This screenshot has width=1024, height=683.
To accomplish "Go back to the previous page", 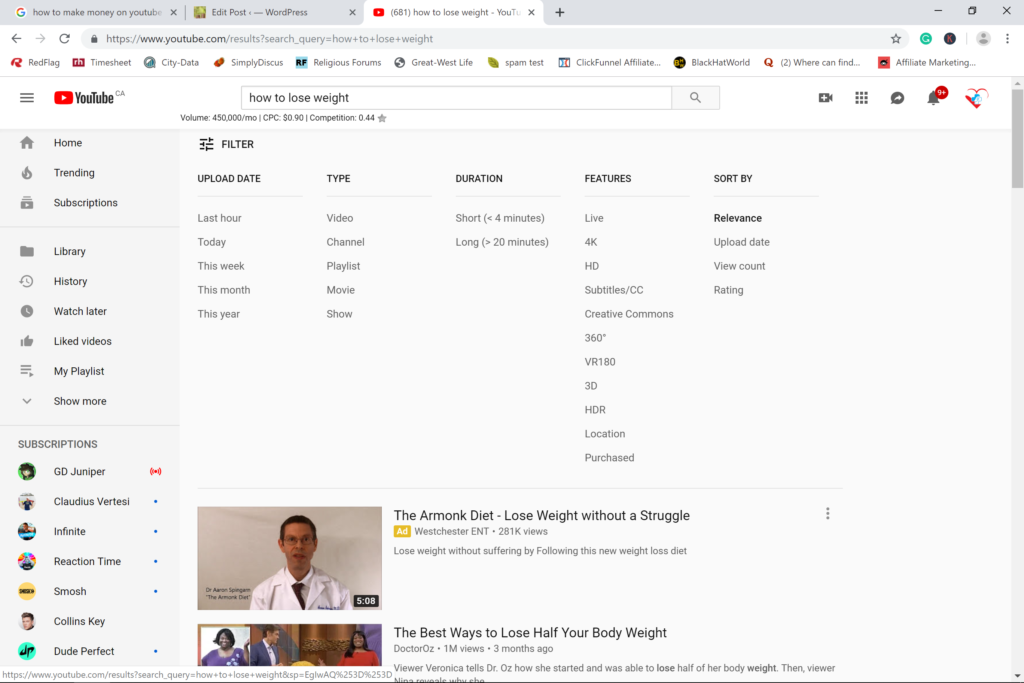I will [16, 39].
